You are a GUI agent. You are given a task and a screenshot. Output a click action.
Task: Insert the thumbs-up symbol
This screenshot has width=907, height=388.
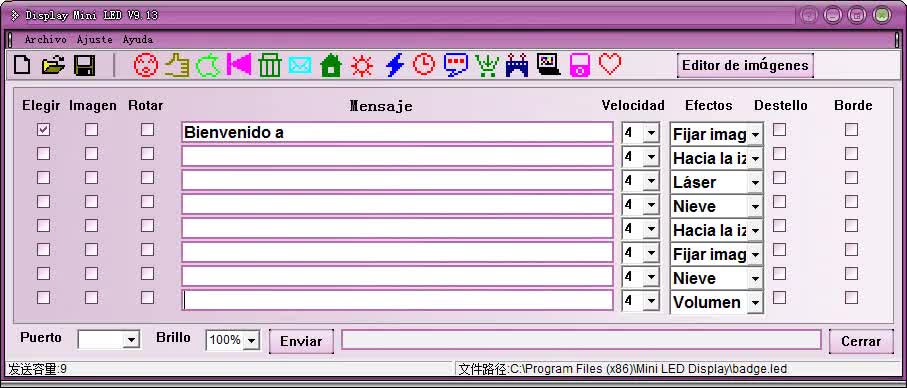tap(177, 65)
